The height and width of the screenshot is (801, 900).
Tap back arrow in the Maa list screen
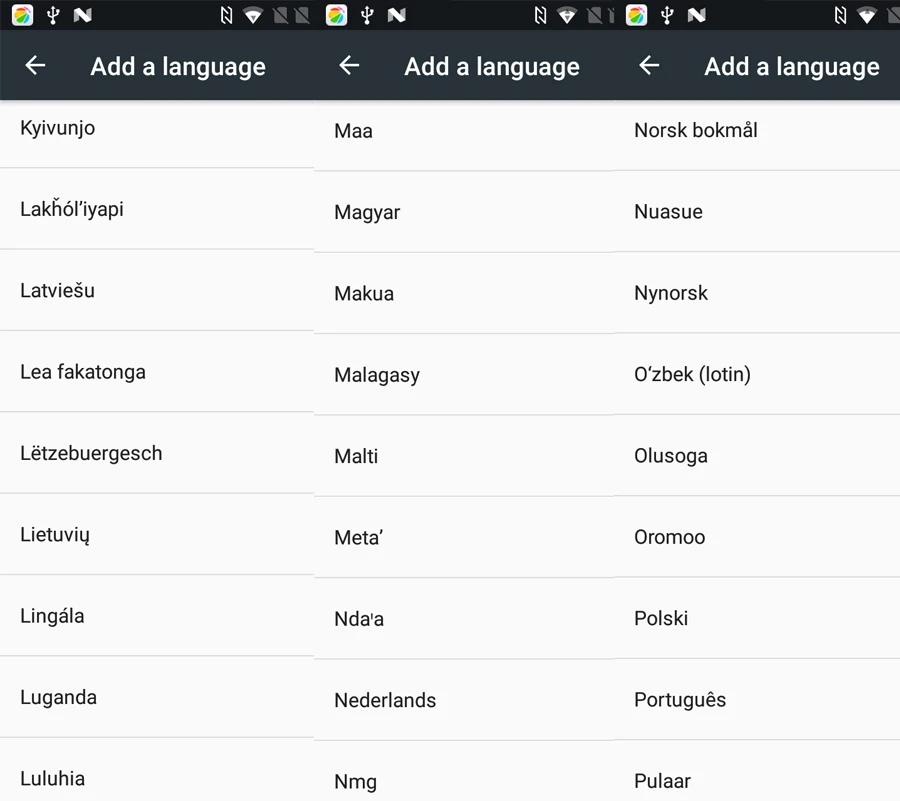[349, 65]
